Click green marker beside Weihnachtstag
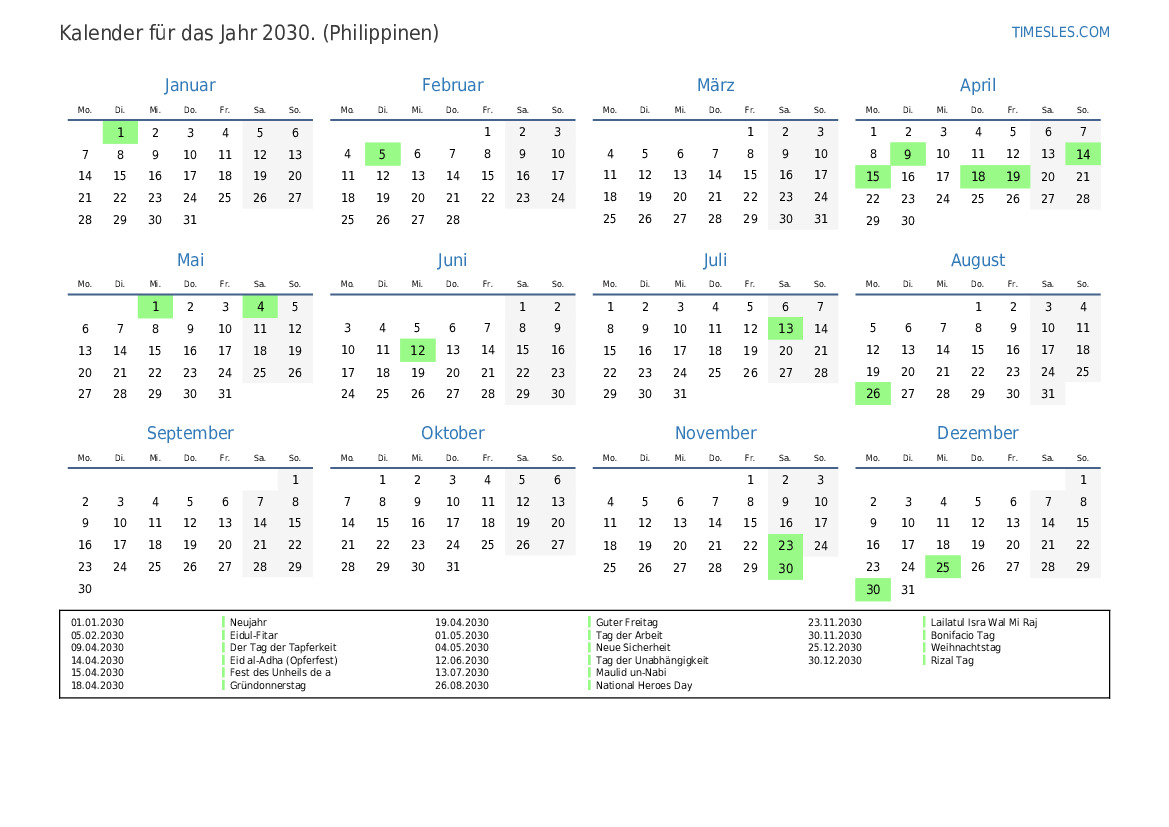The height and width of the screenshot is (827, 1169). pos(925,647)
